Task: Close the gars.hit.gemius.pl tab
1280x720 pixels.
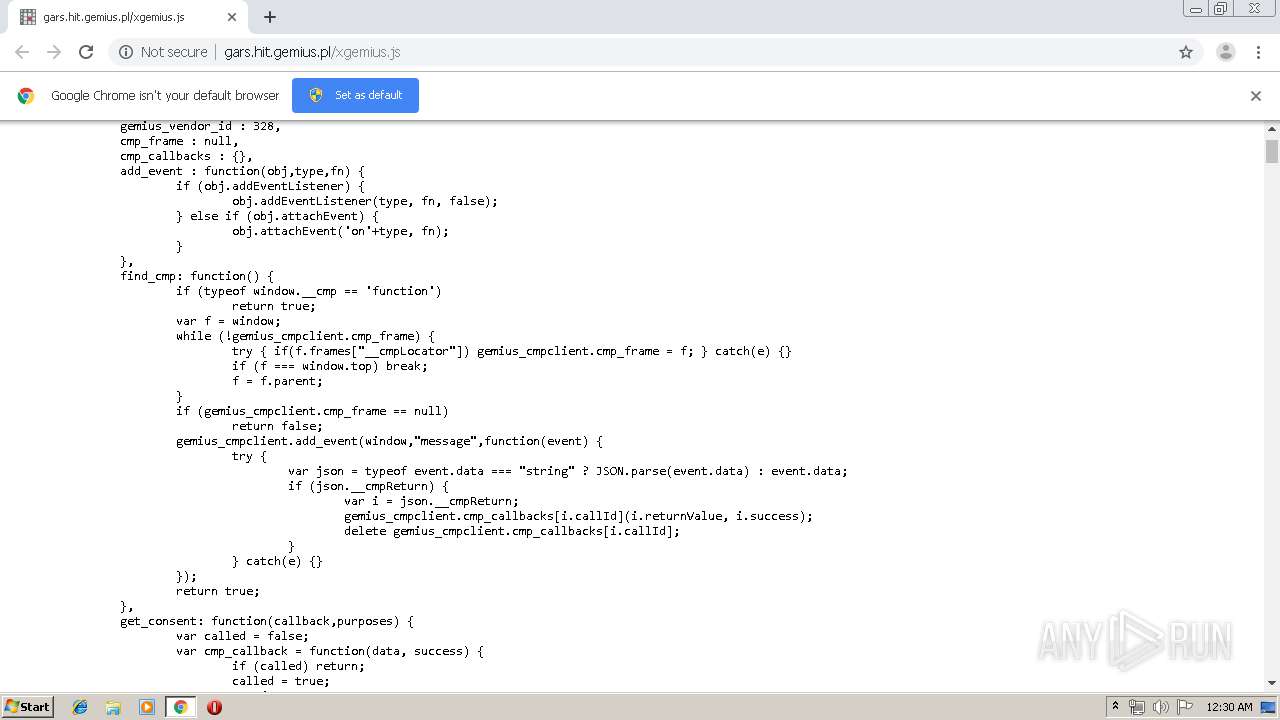Action: coord(232,17)
